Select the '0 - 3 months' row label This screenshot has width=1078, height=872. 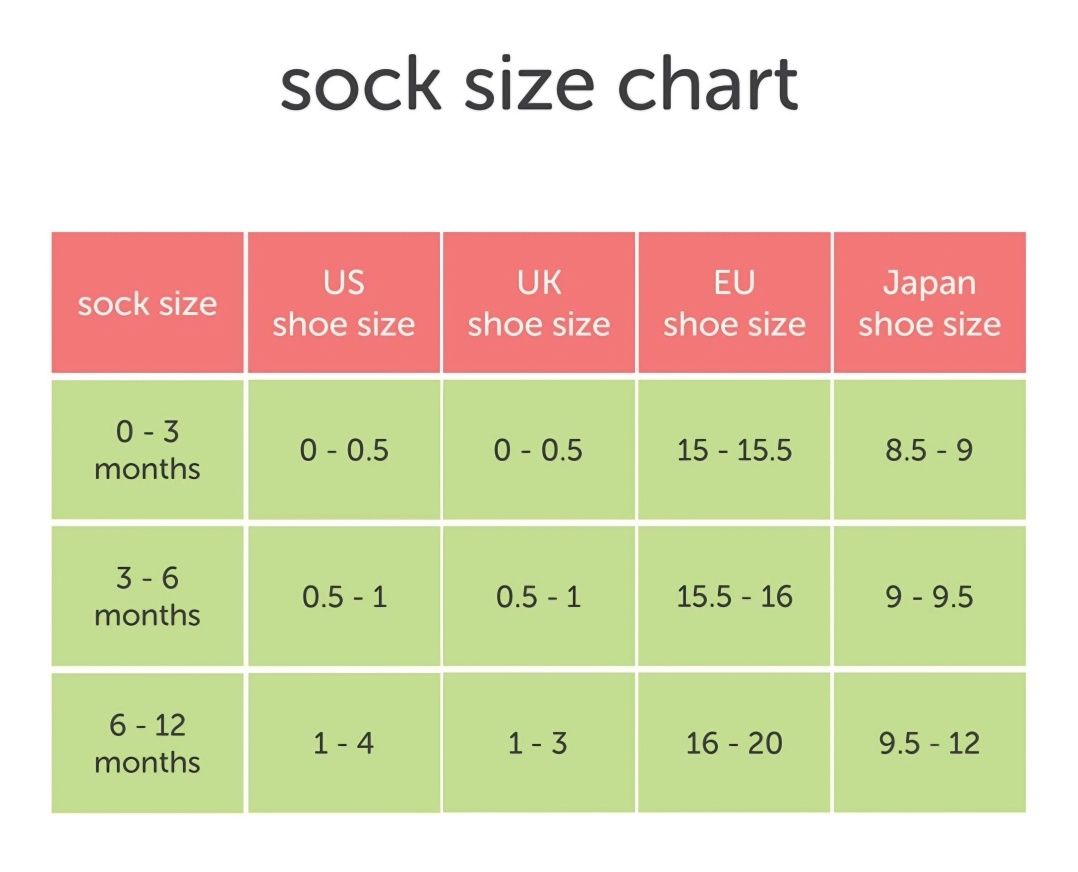[148, 450]
